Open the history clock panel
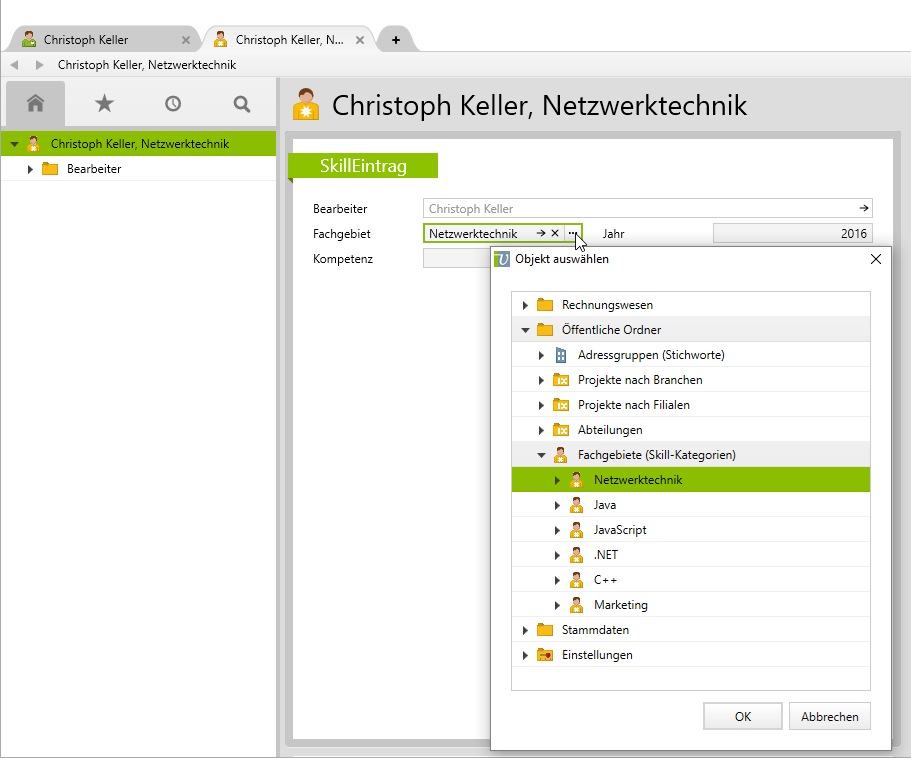Image resolution: width=911 pixels, height=758 pixels. (173, 104)
